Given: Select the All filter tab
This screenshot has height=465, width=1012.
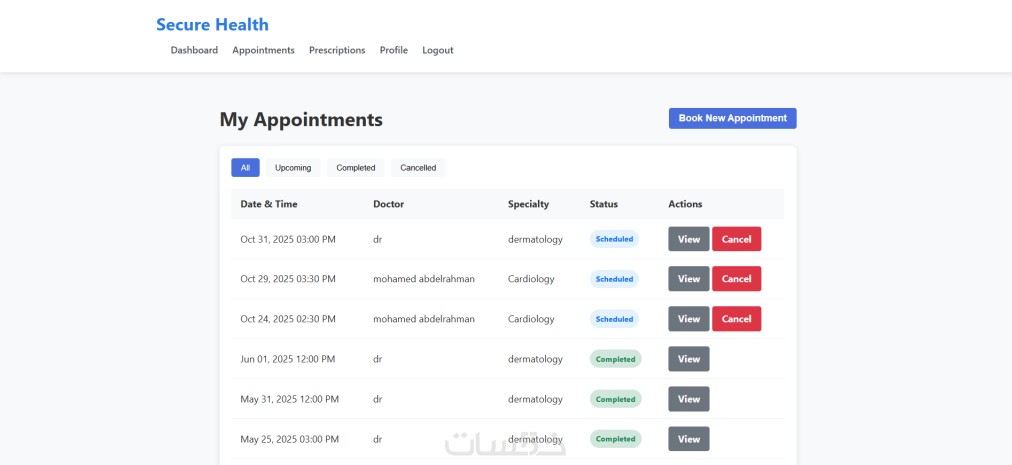Looking at the screenshot, I should coord(245,168).
